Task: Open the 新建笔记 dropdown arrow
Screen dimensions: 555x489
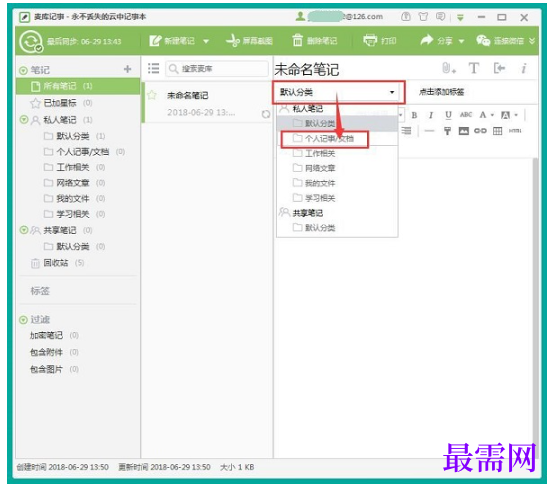Action: pos(206,41)
